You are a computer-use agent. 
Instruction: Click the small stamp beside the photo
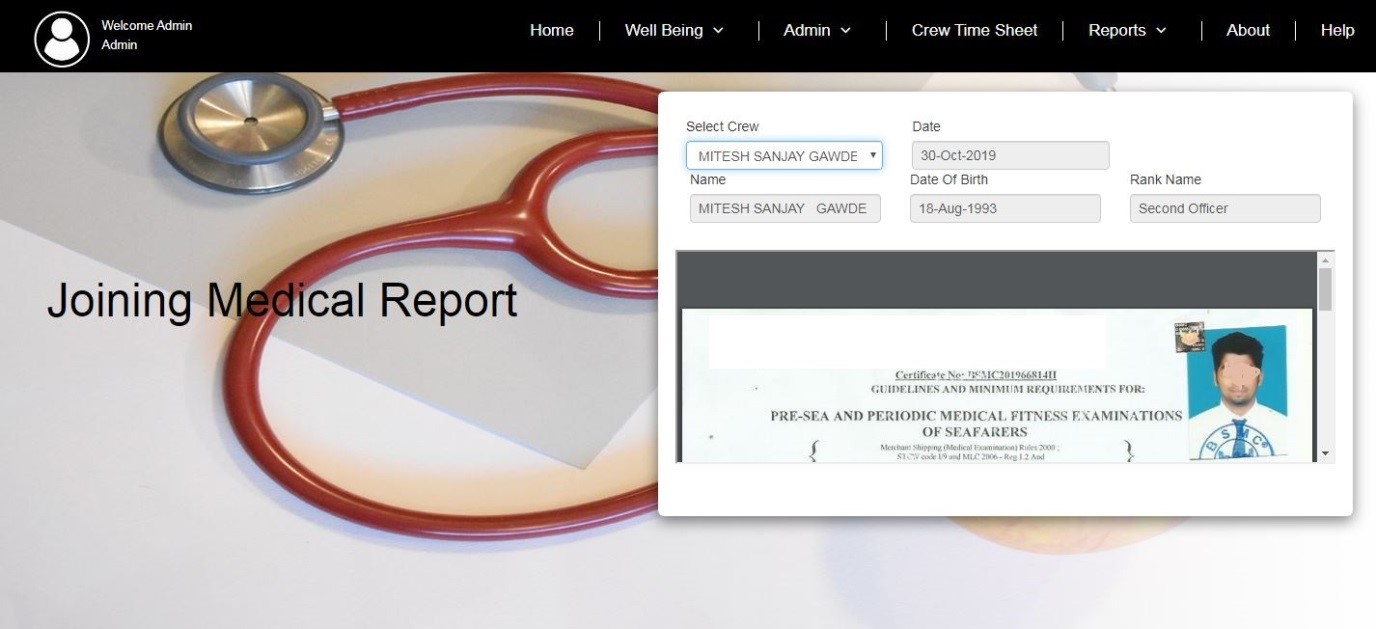(x=1189, y=337)
